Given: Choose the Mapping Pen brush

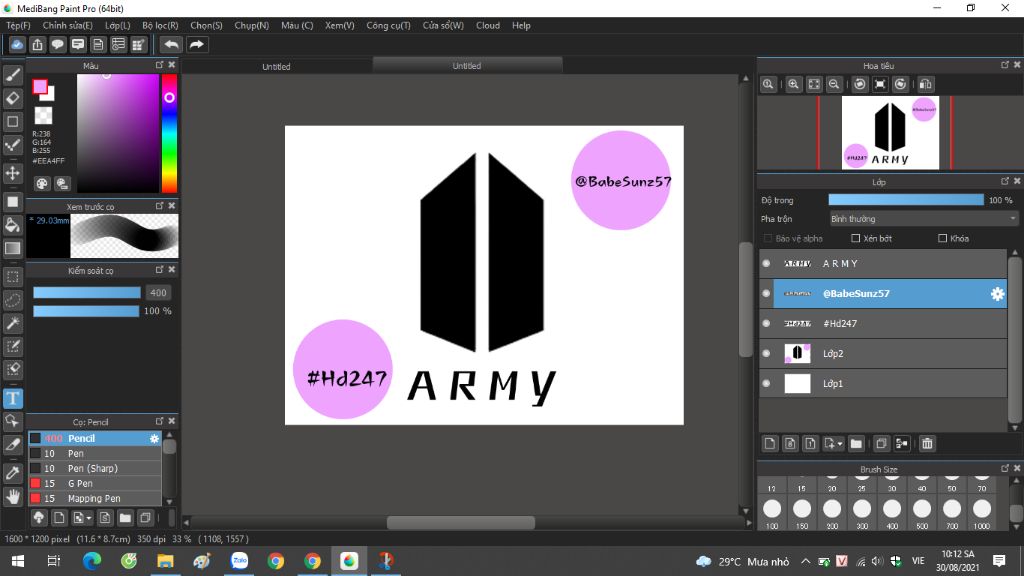Looking at the screenshot, I should tap(94, 498).
